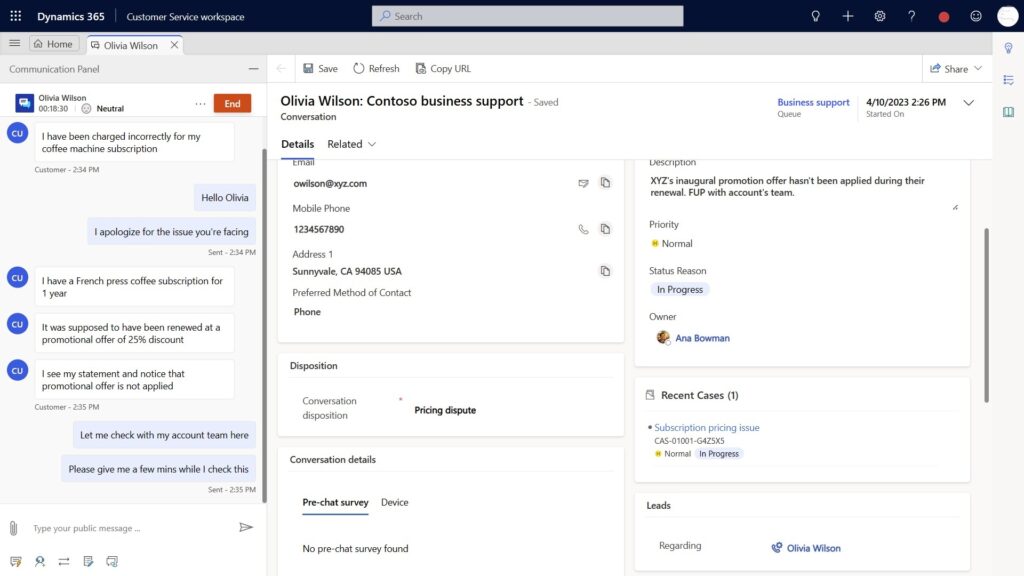Collapse the Communication Panel with the minus toggle
Viewport: 1024px width, 576px height.
pyautogui.click(x=253, y=69)
